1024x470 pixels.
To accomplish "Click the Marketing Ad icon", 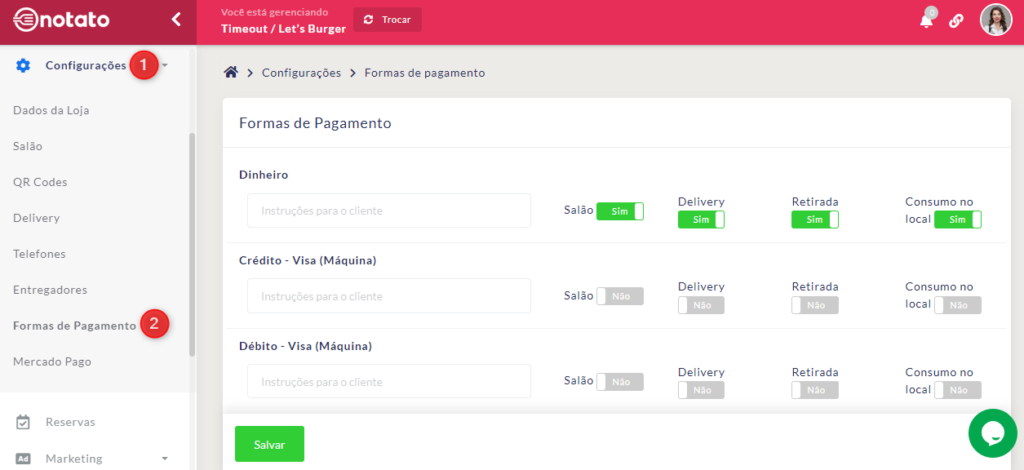I will [x=23, y=458].
